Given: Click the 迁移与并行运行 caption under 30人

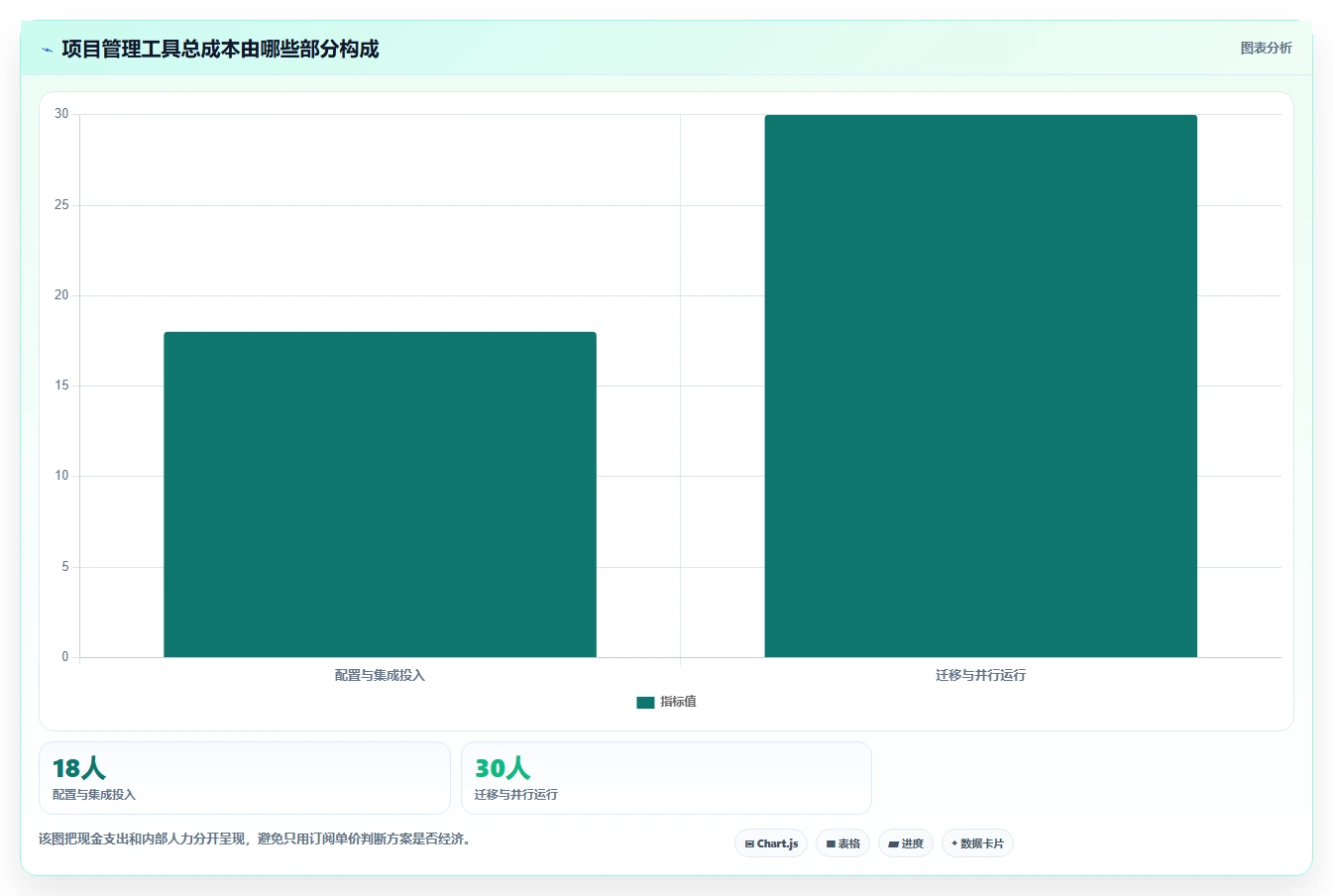Looking at the screenshot, I should (516, 795).
